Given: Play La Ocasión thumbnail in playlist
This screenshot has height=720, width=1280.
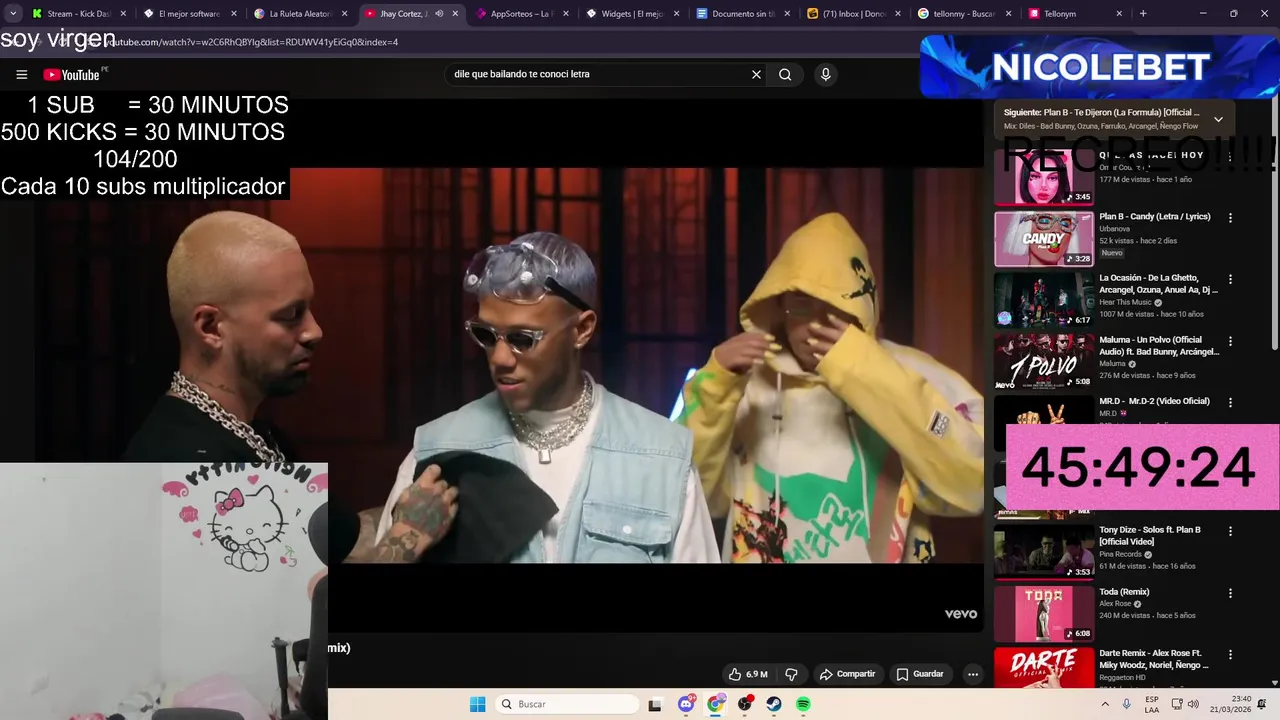Looking at the screenshot, I should tap(1044, 300).
